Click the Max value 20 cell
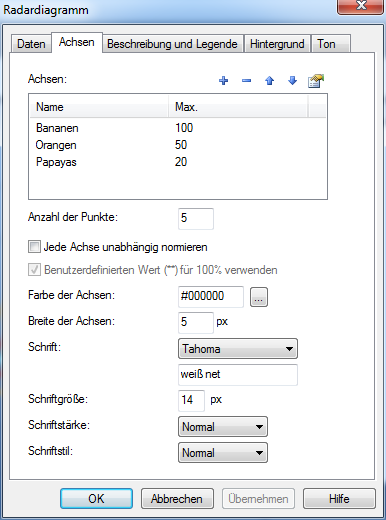The width and height of the screenshot is (386, 520). [x=181, y=162]
